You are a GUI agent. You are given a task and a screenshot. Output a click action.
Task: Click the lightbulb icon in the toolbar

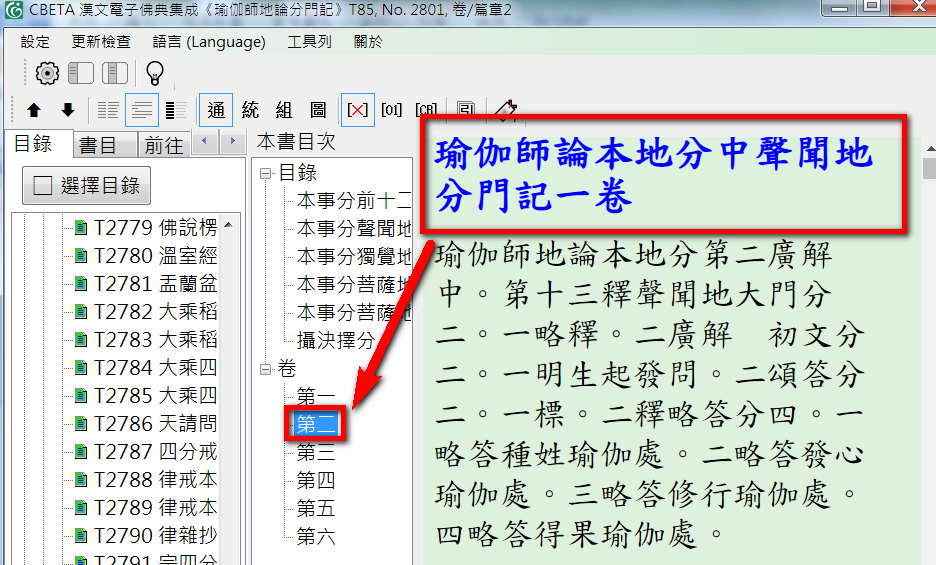pos(154,73)
